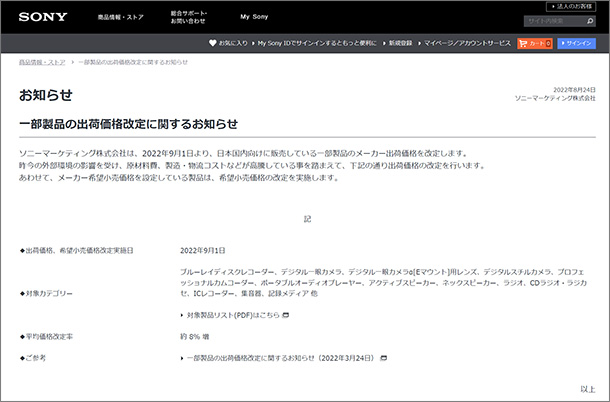The height and width of the screenshot is (402, 610).
Task: Click the ◆対象カテゴリー label
Action: point(46,293)
